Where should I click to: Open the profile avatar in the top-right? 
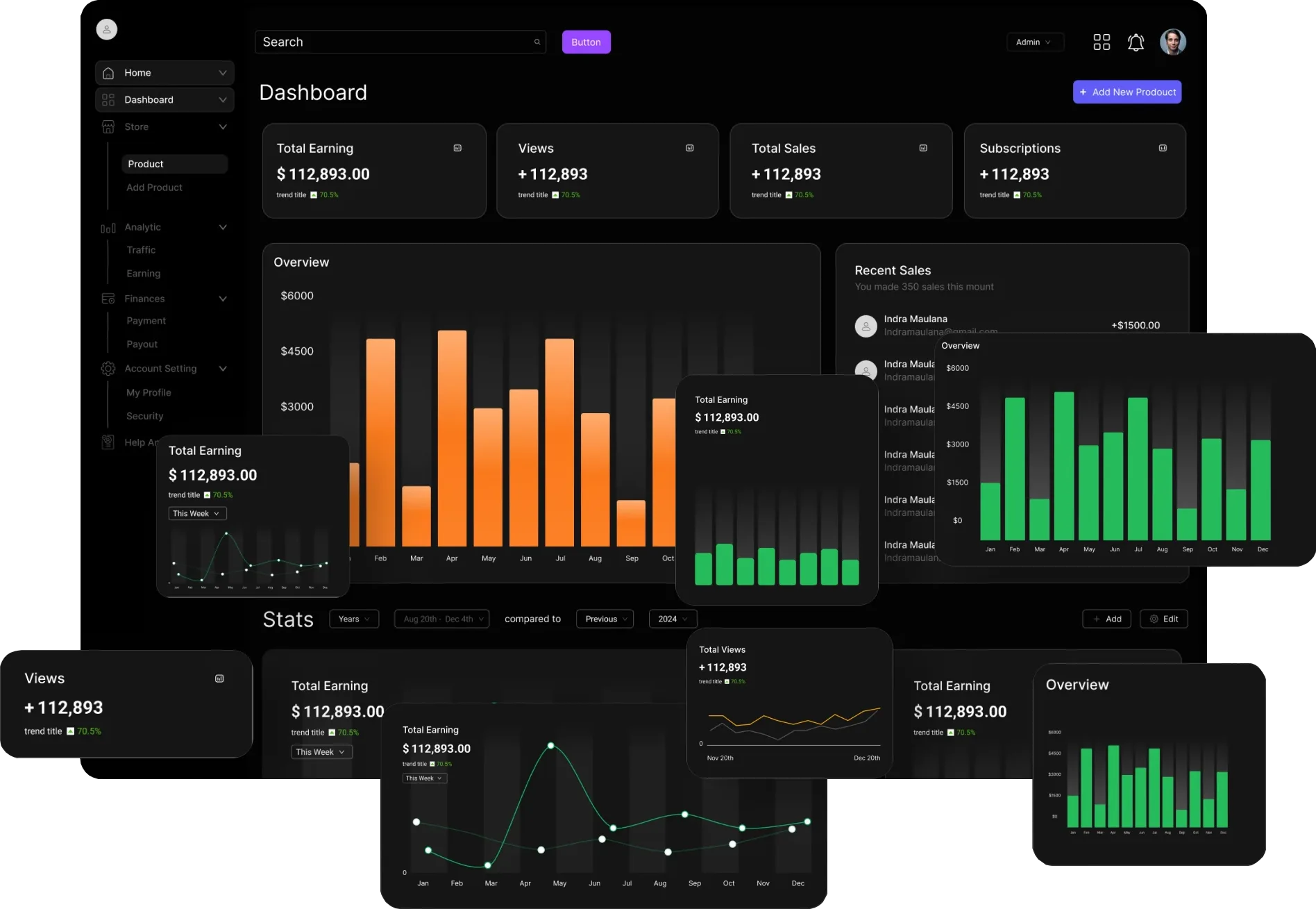click(1173, 42)
